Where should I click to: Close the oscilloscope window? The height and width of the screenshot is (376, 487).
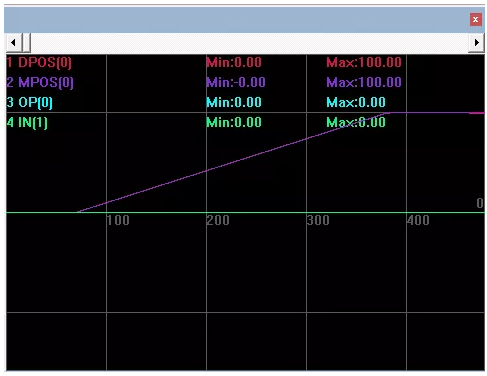(x=476, y=19)
